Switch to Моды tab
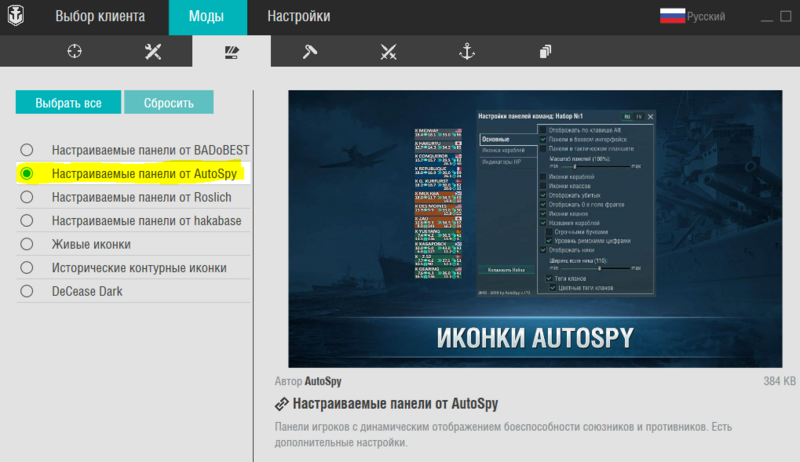800x462 pixels. pyautogui.click(x=207, y=17)
